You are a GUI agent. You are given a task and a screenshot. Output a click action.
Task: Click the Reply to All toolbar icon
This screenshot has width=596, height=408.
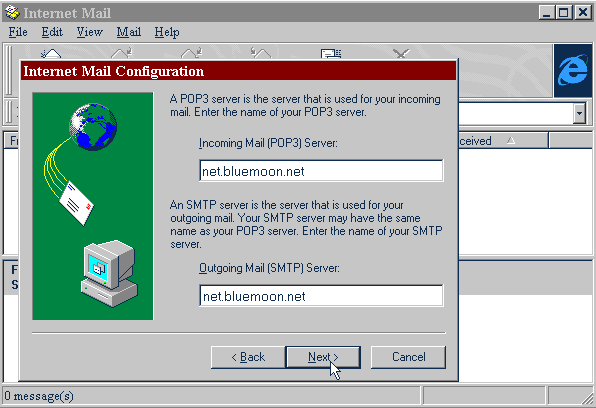[192, 53]
